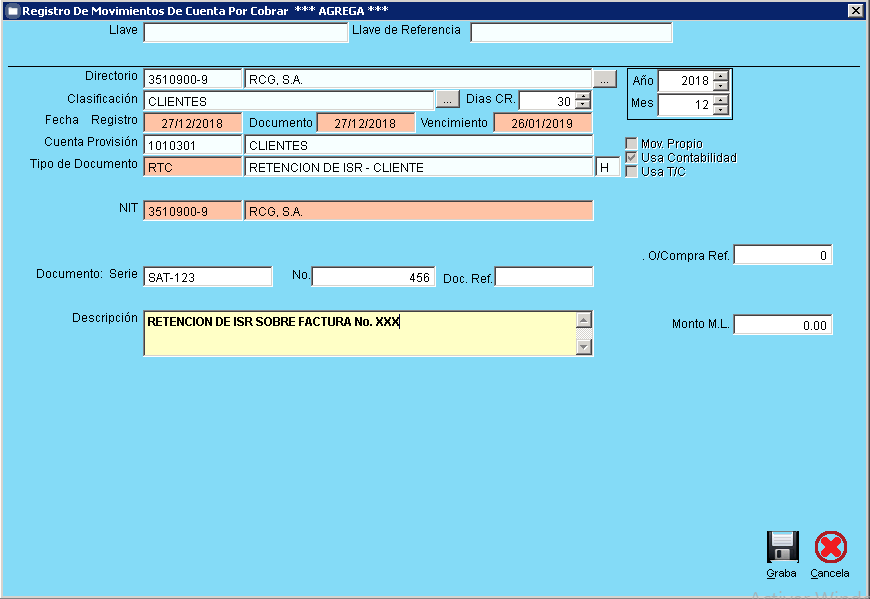Image resolution: width=870 pixels, height=599 pixels.
Task: Increase the Mes spinner value
Action: click(721, 99)
